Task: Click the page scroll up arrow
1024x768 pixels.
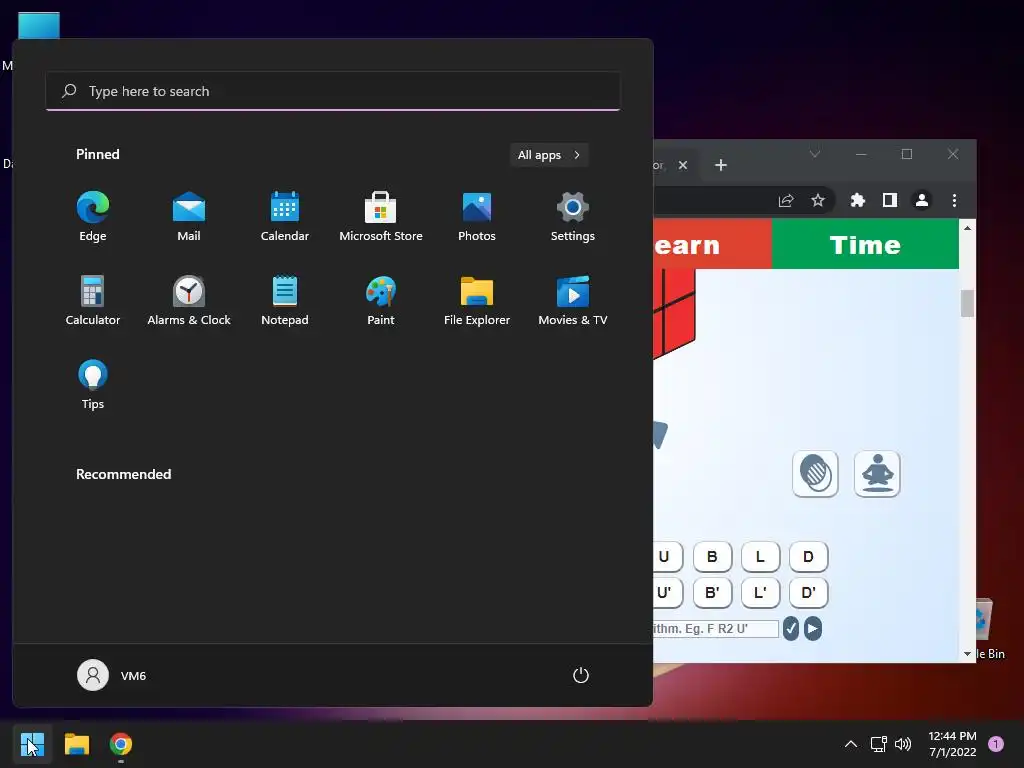Action: [967, 228]
